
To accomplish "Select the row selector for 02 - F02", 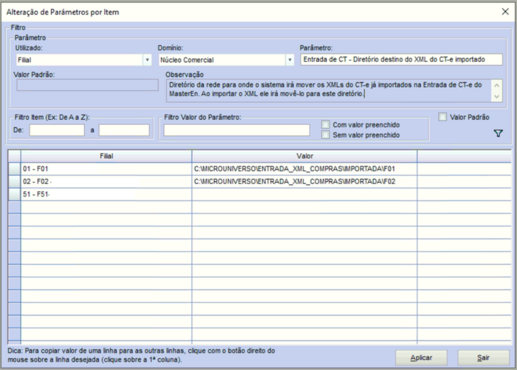I will tap(14, 182).
